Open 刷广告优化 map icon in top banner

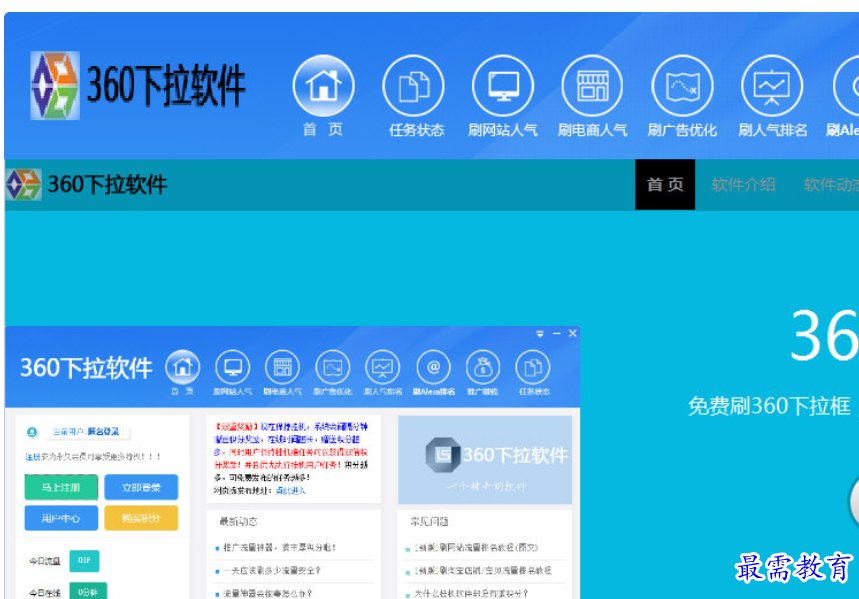[x=682, y=85]
